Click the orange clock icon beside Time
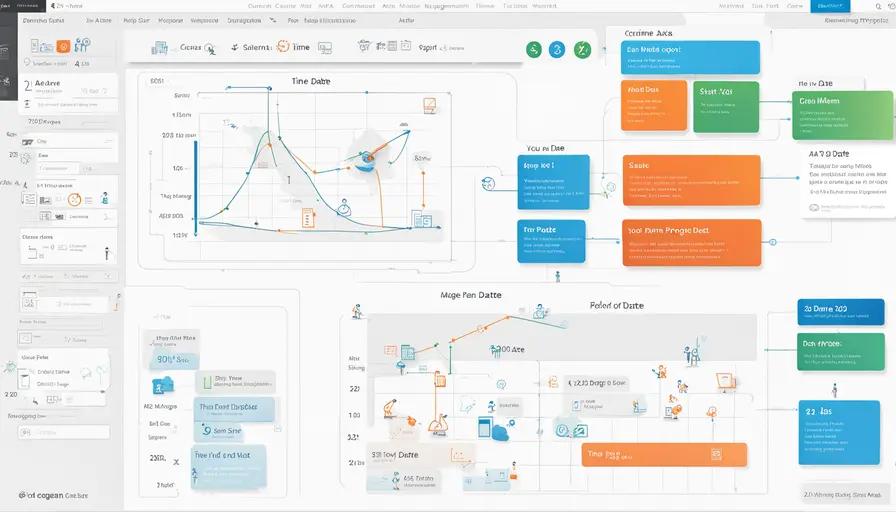Viewport: 896px width, 512px height. coord(283,46)
